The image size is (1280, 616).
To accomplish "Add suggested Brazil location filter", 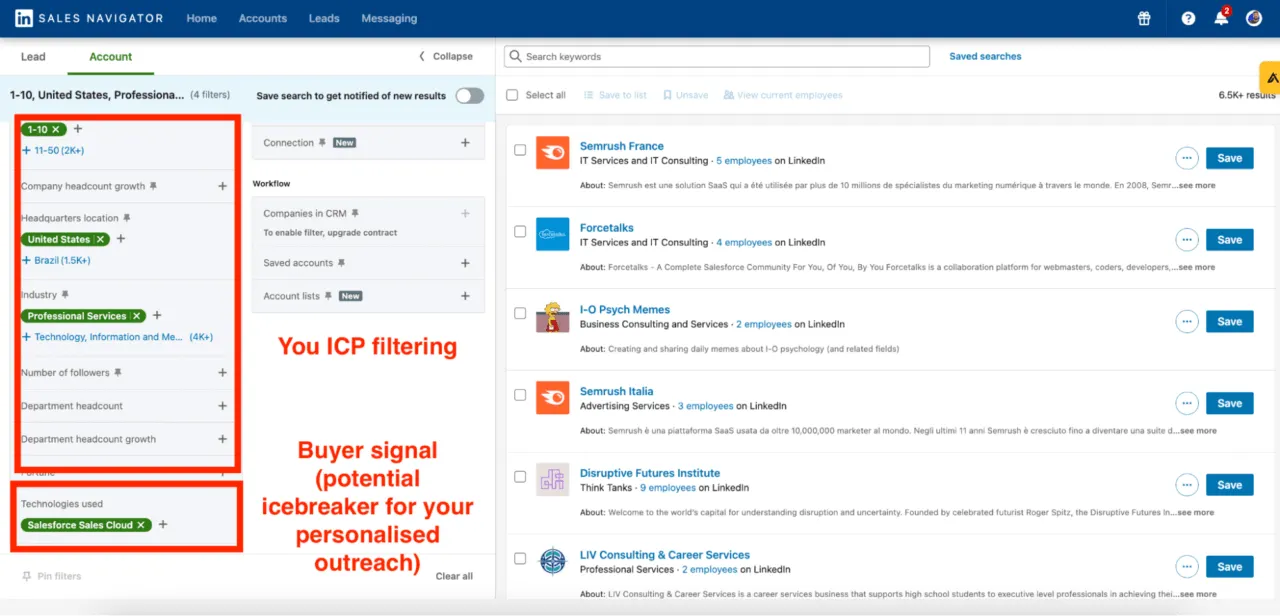I will point(56,260).
